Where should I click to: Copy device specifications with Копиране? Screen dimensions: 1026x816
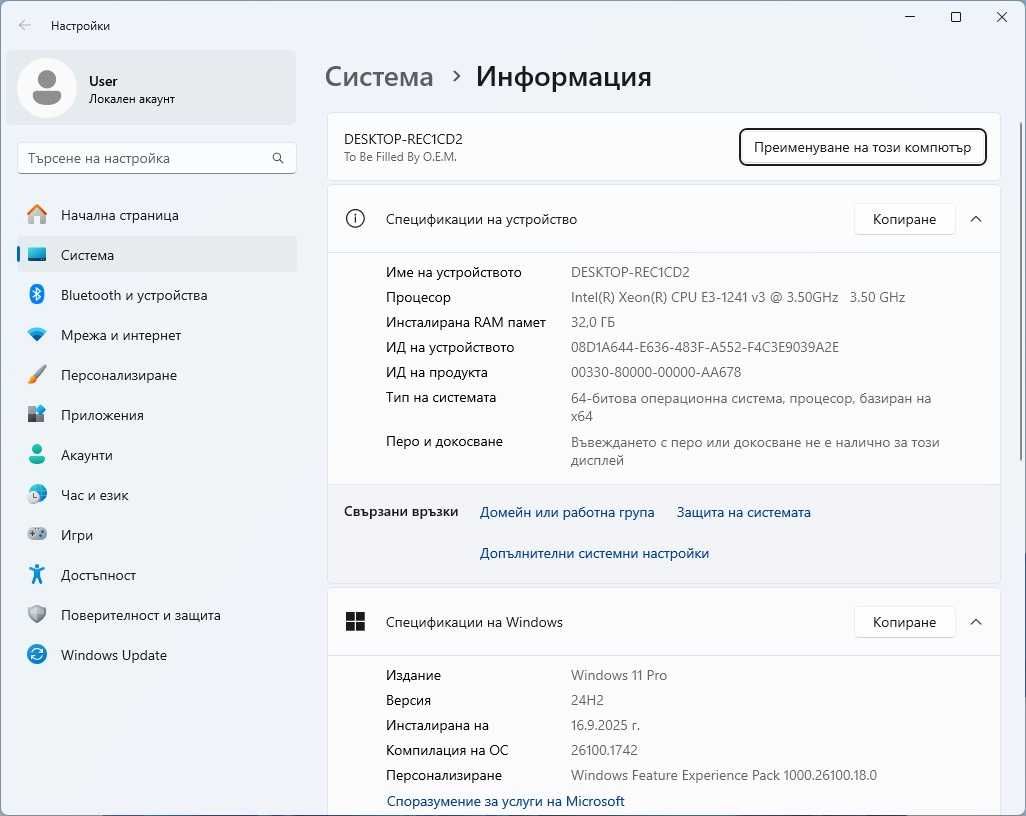(904, 219)
